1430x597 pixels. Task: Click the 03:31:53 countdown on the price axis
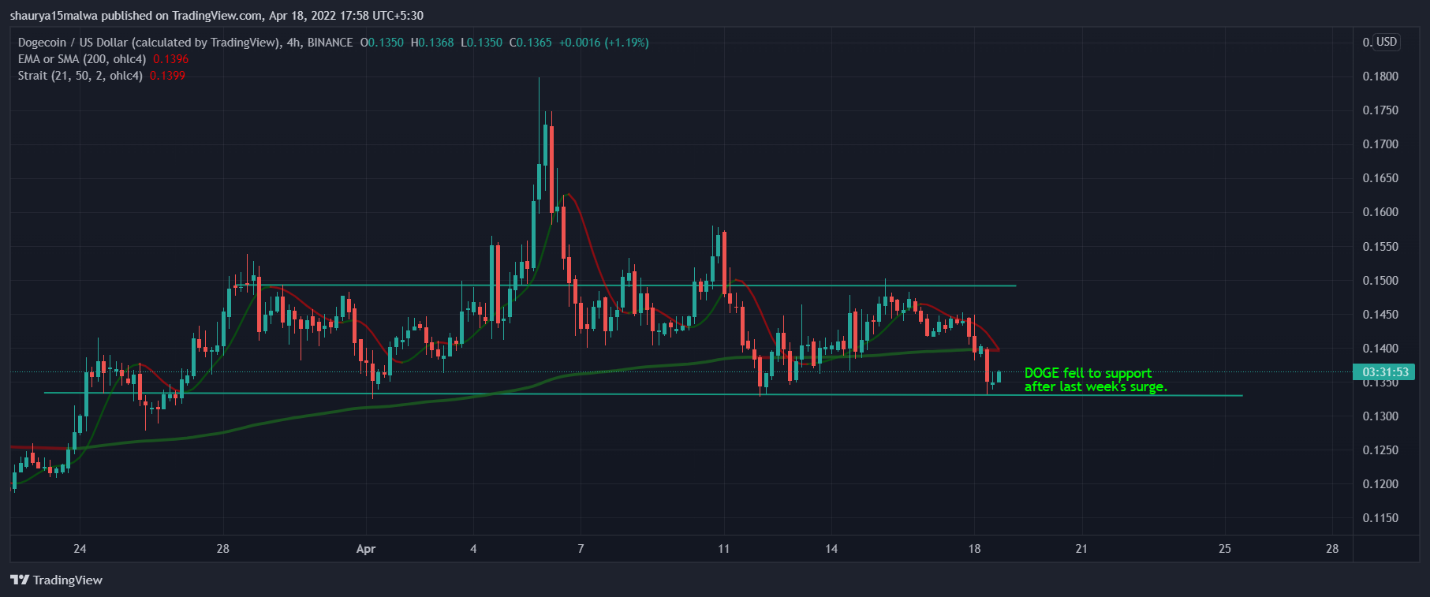click(1383, 371)
